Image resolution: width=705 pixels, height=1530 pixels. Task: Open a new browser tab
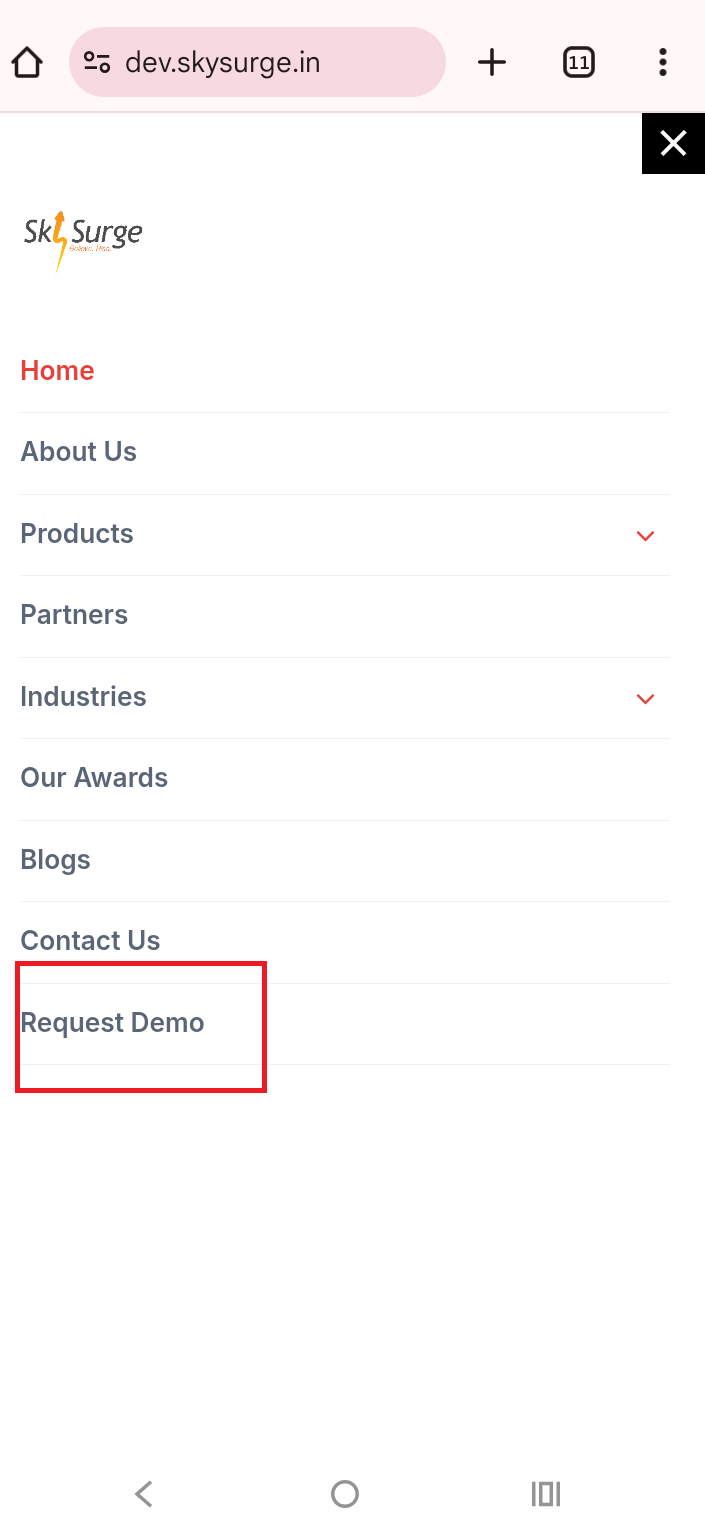click(x=492, y=63)
